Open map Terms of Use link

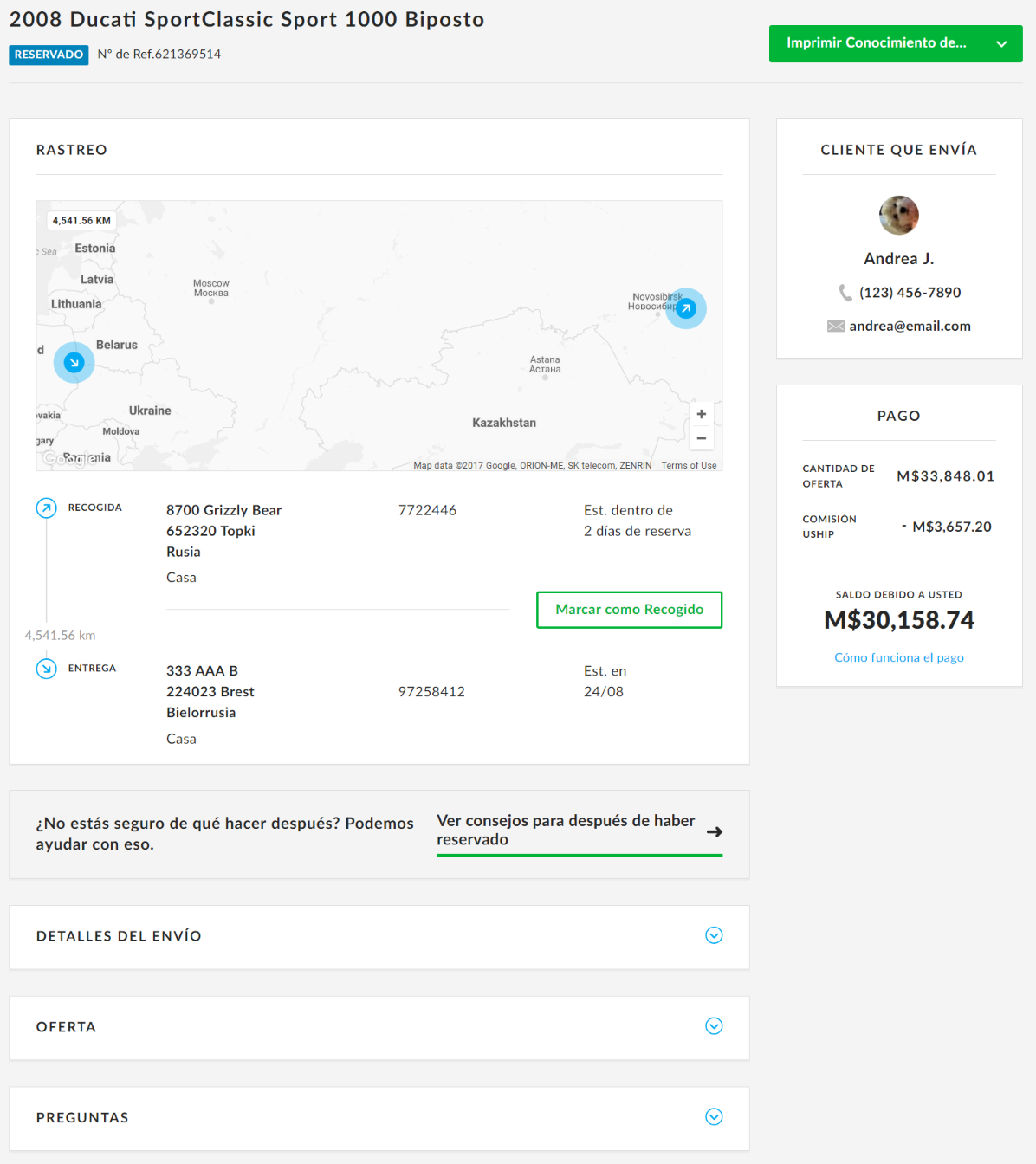(689, 466)
